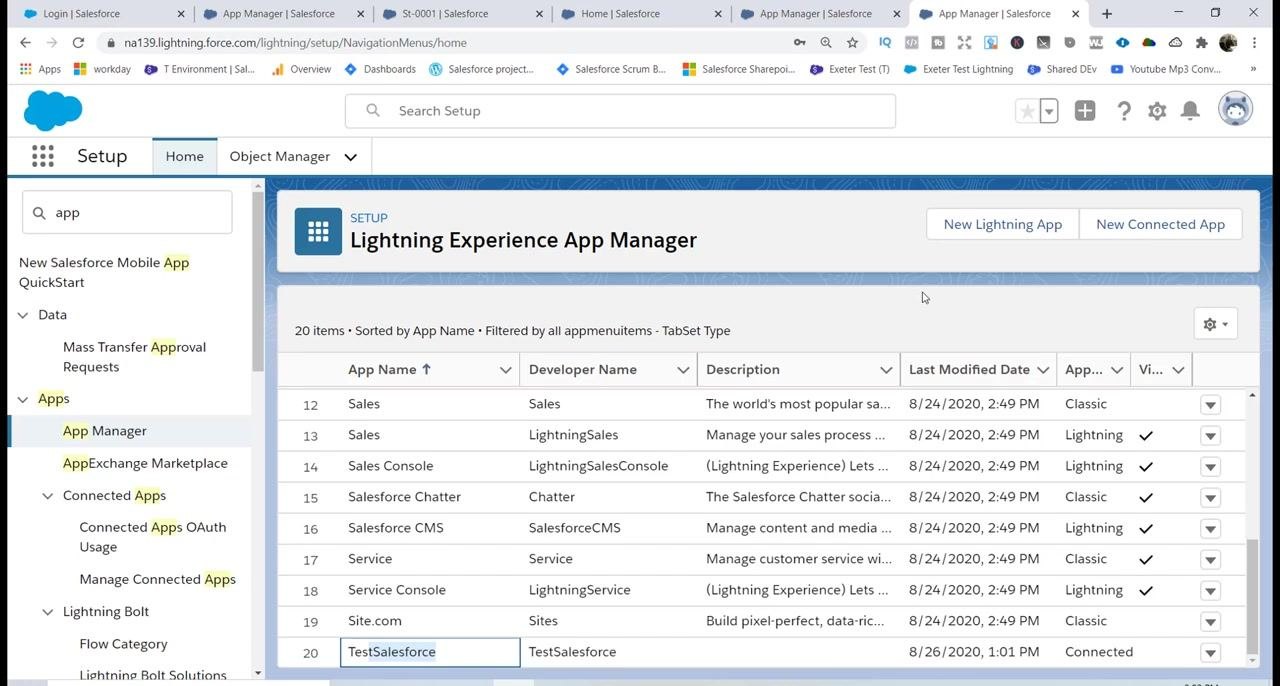Image resolution: width=1280 pixels, height=686 pixels.
Task: Bookmark this page with the star icon
Action: (852, 43)
